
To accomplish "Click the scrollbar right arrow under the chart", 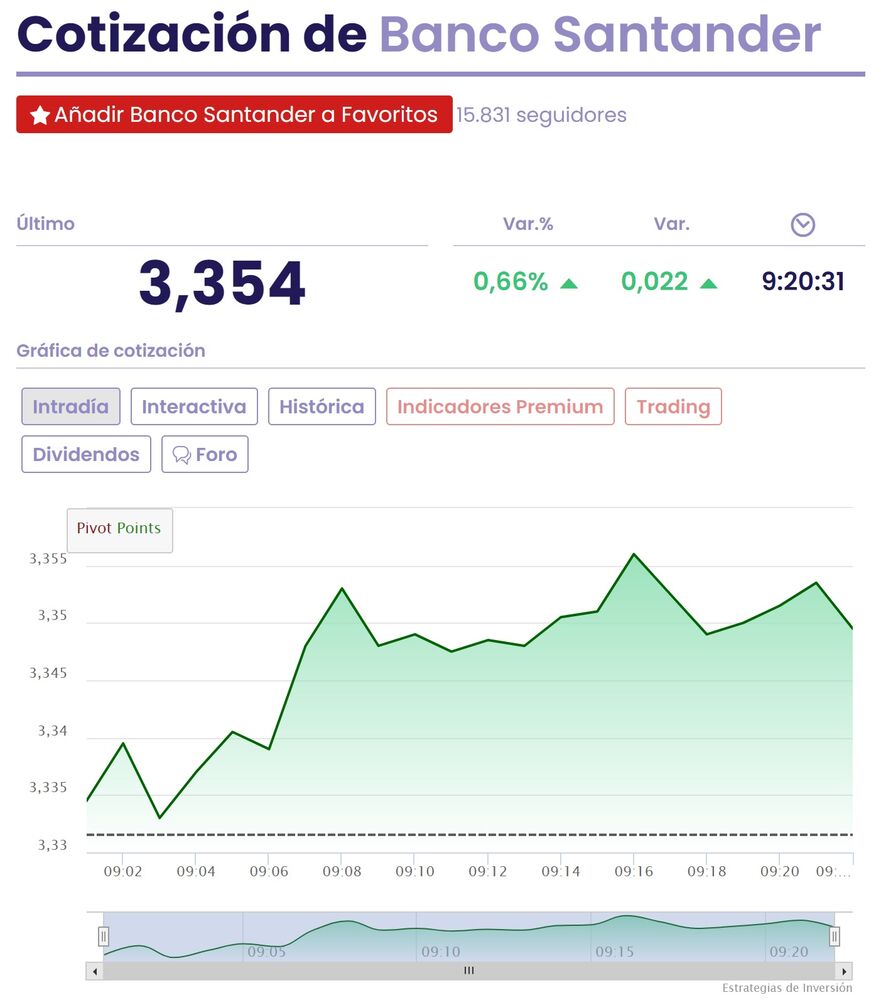I will coord(844,971).
